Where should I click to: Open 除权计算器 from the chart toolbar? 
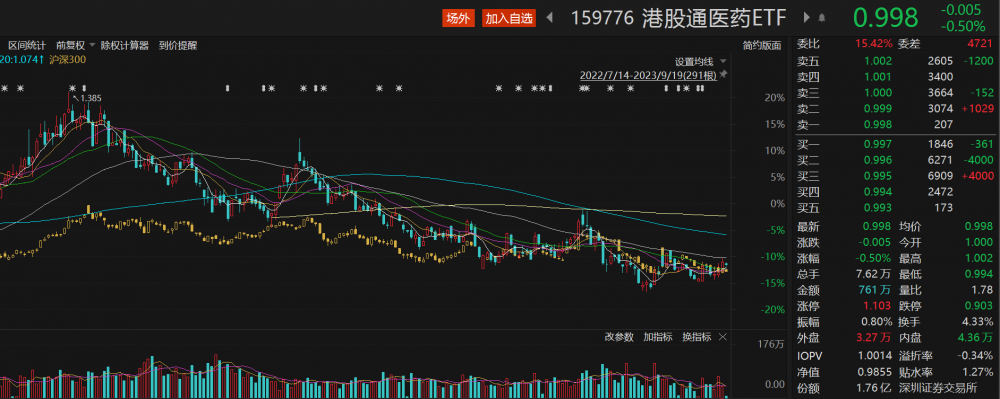point(124,45)
